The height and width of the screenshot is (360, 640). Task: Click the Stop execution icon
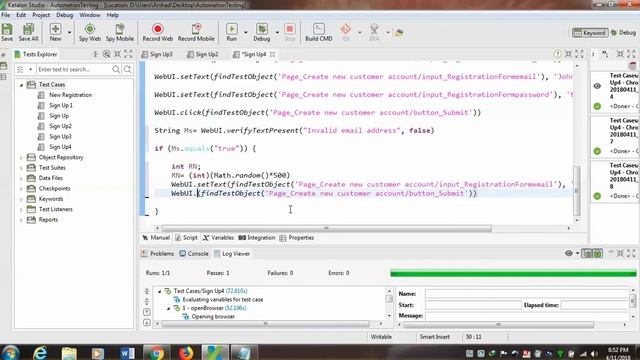click(x=290, y=32)
